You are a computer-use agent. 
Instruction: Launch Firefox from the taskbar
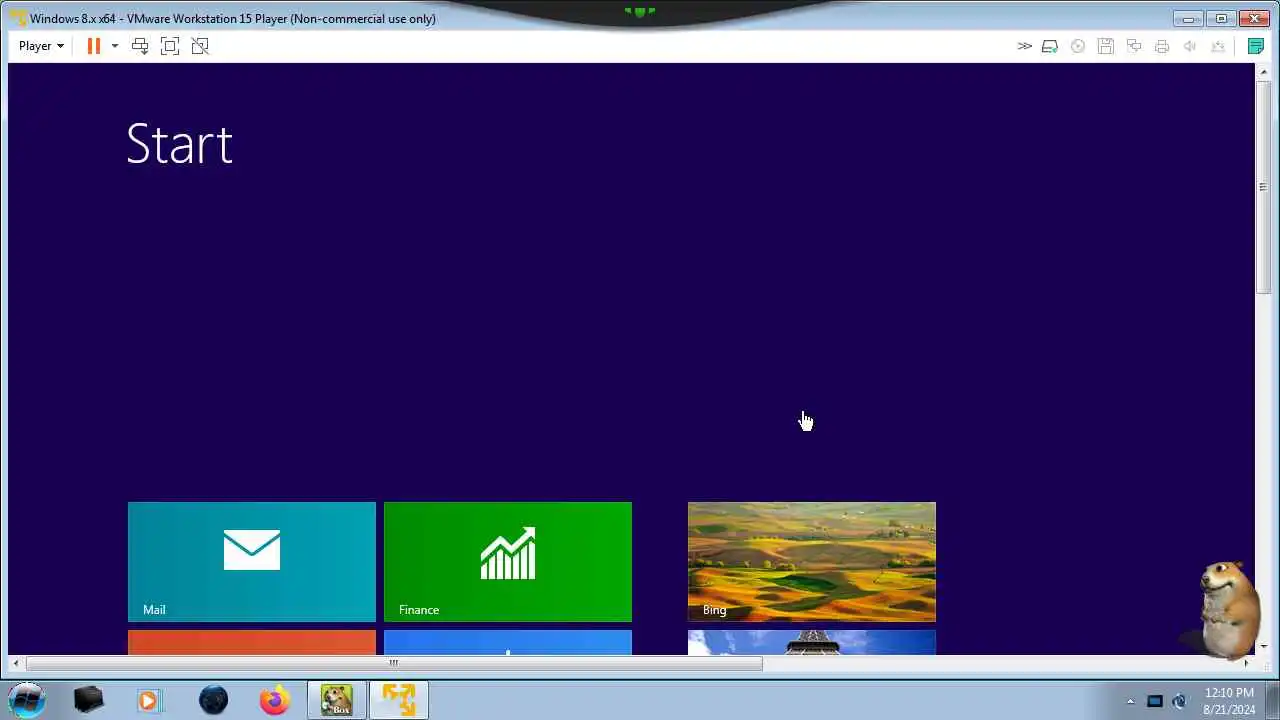(275, 700)
